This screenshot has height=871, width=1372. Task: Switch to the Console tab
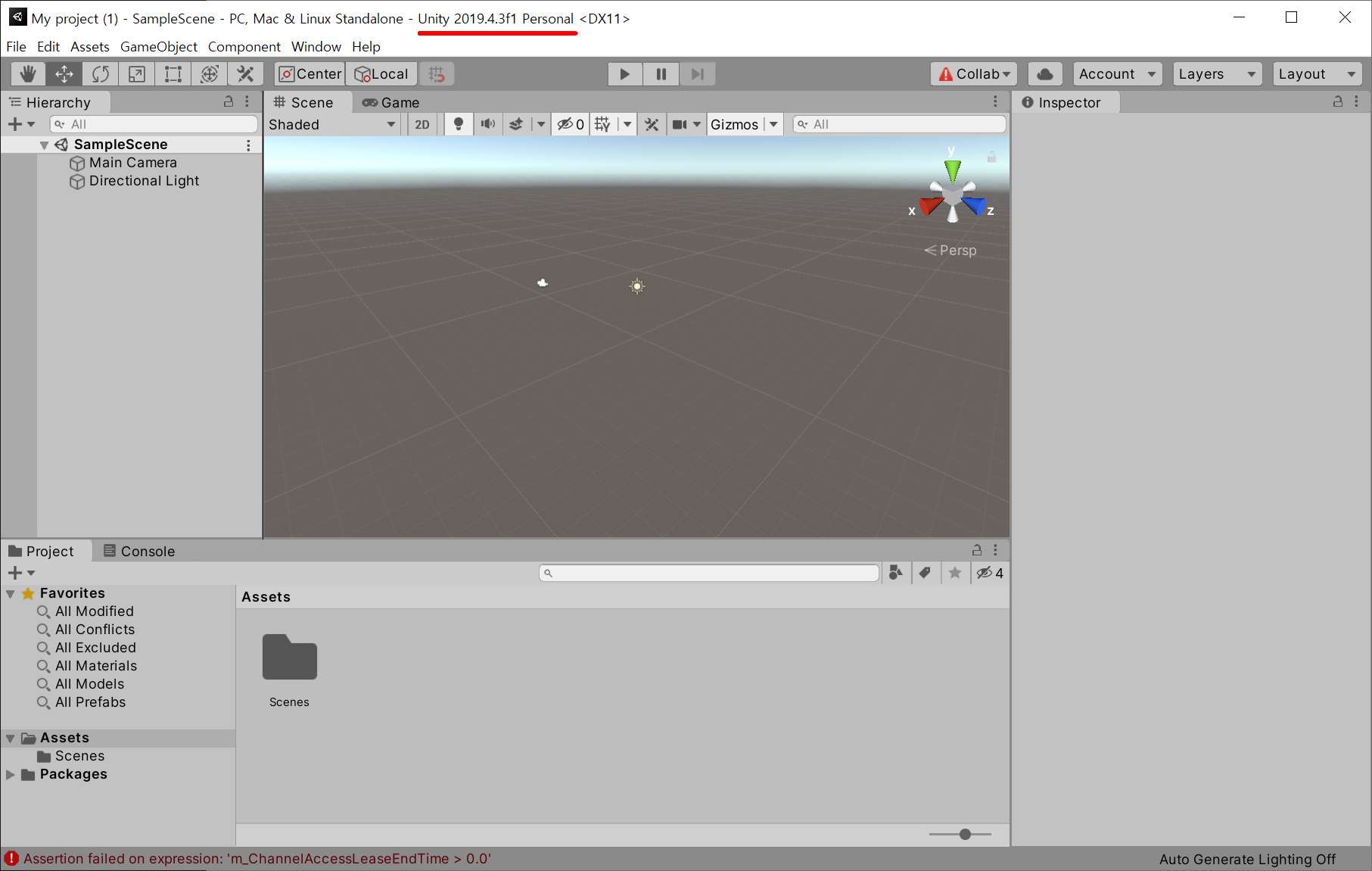(139, 551)
